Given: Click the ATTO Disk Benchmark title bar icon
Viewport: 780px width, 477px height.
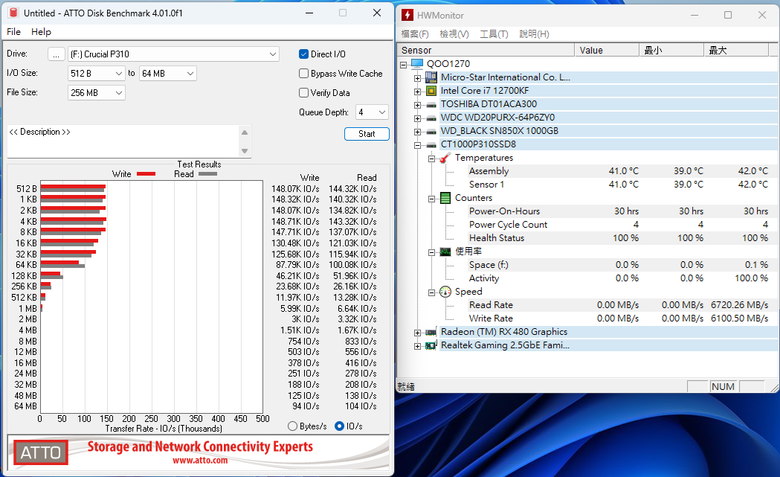Looking at the screenshot, I should [x=13, y=13].
